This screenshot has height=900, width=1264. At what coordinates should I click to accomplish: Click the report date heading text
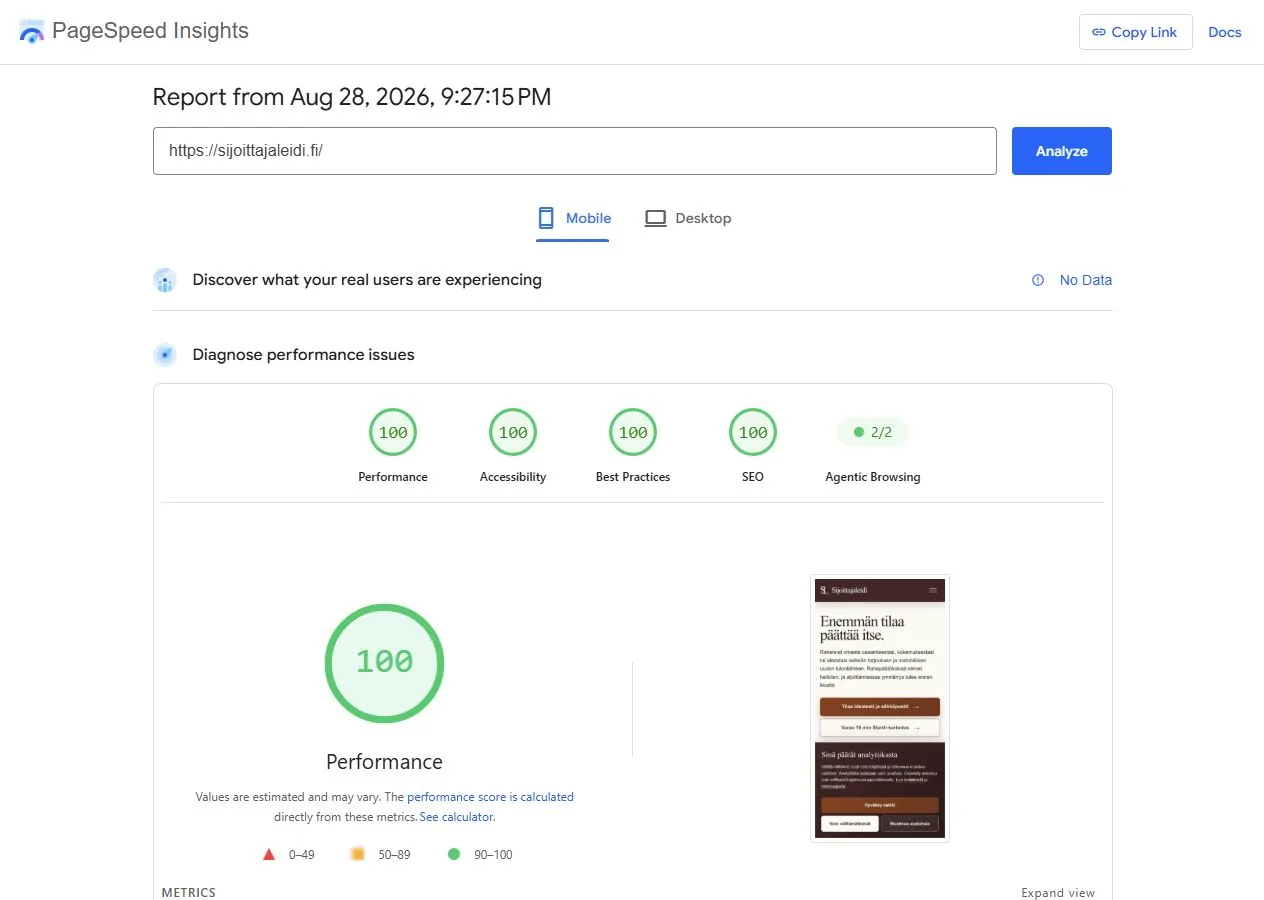pos(352,97)
